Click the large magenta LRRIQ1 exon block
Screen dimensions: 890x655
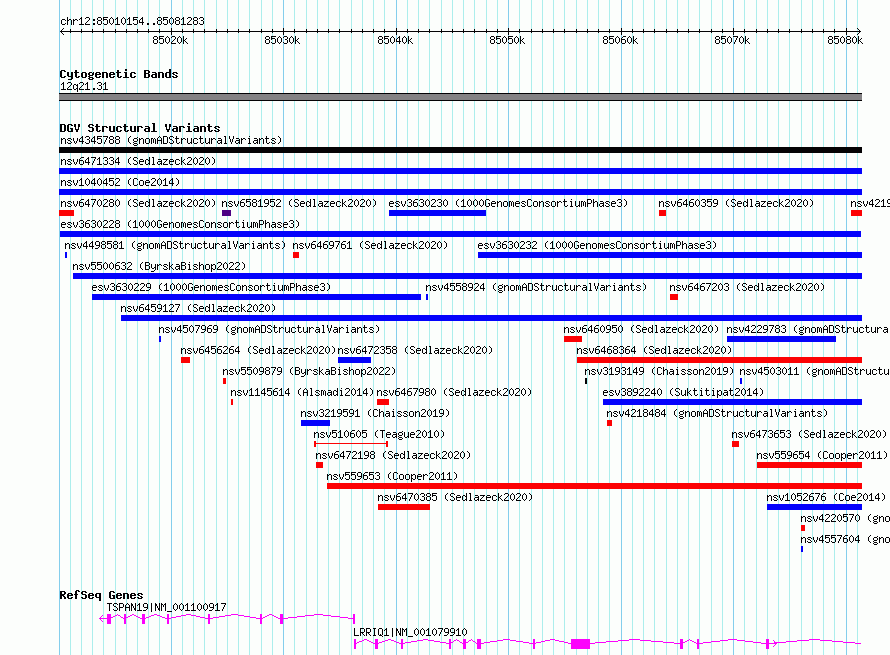pyautogui.click(x=580, y=644)
